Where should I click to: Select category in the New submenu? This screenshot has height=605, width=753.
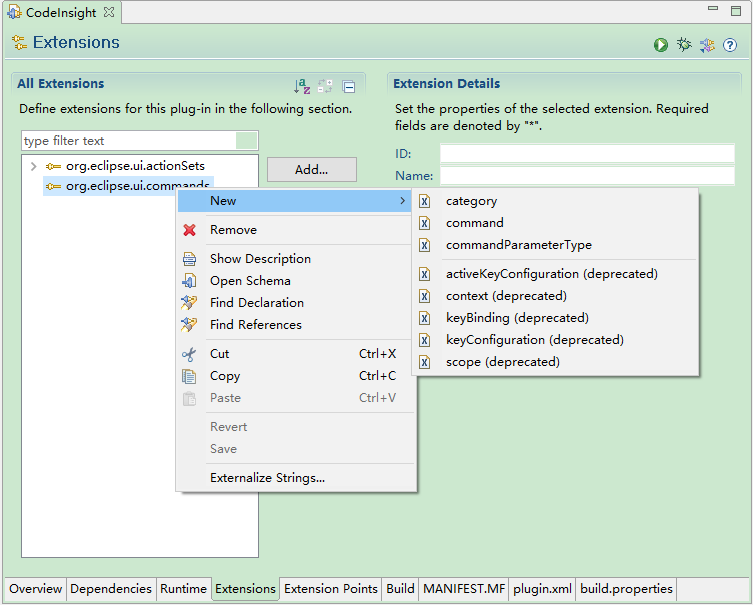471,201
